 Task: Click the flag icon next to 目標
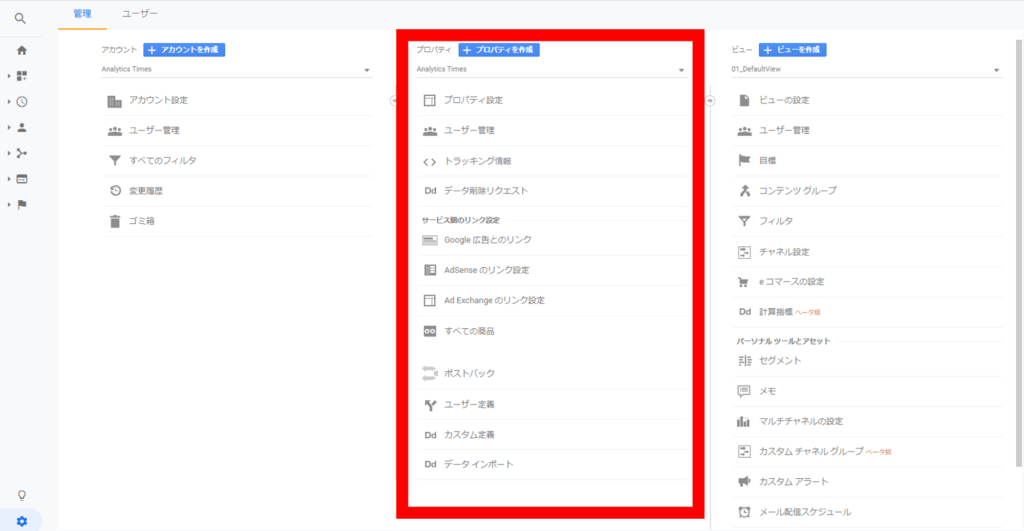[x=744, y=160]
